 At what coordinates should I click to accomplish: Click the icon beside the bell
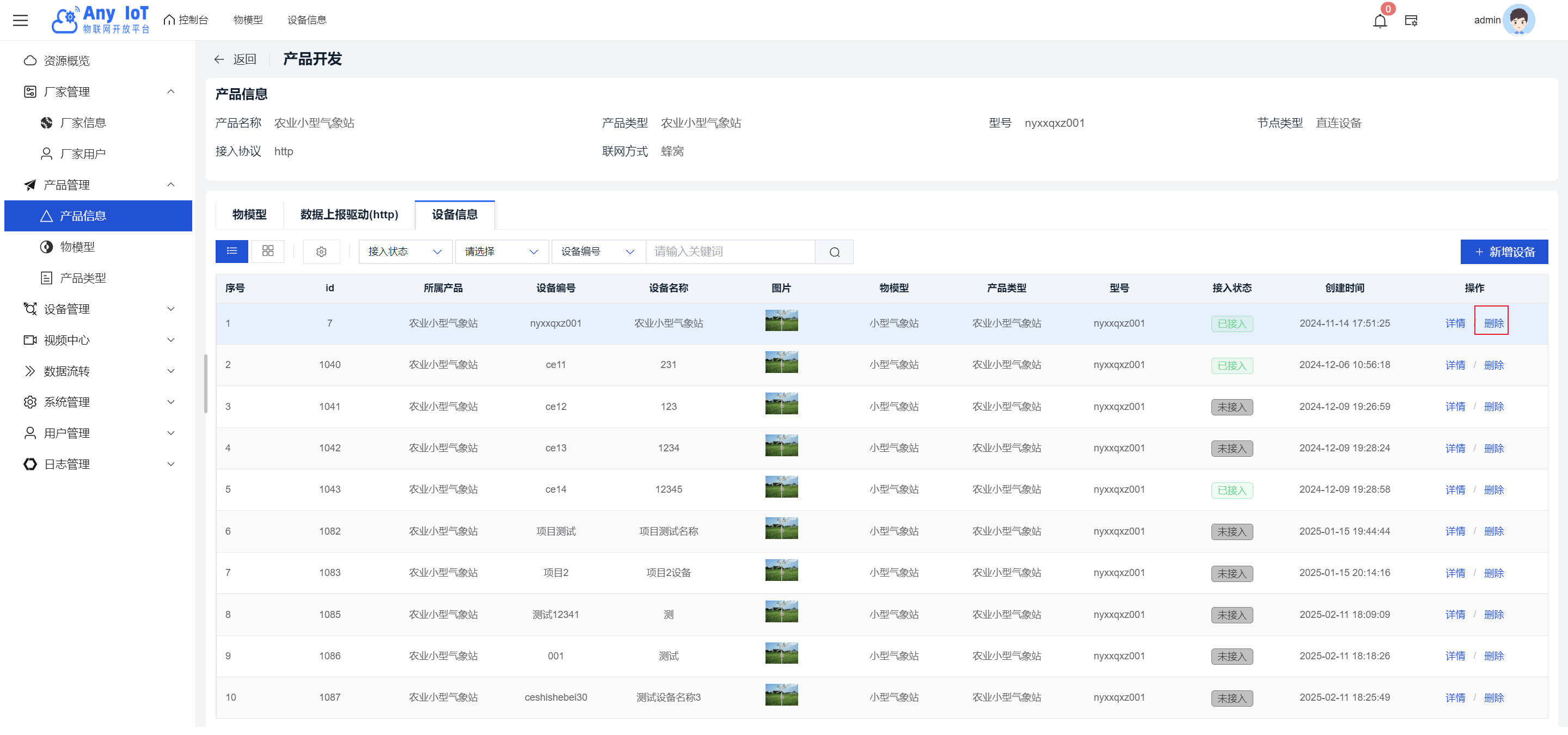(1410, 21)
